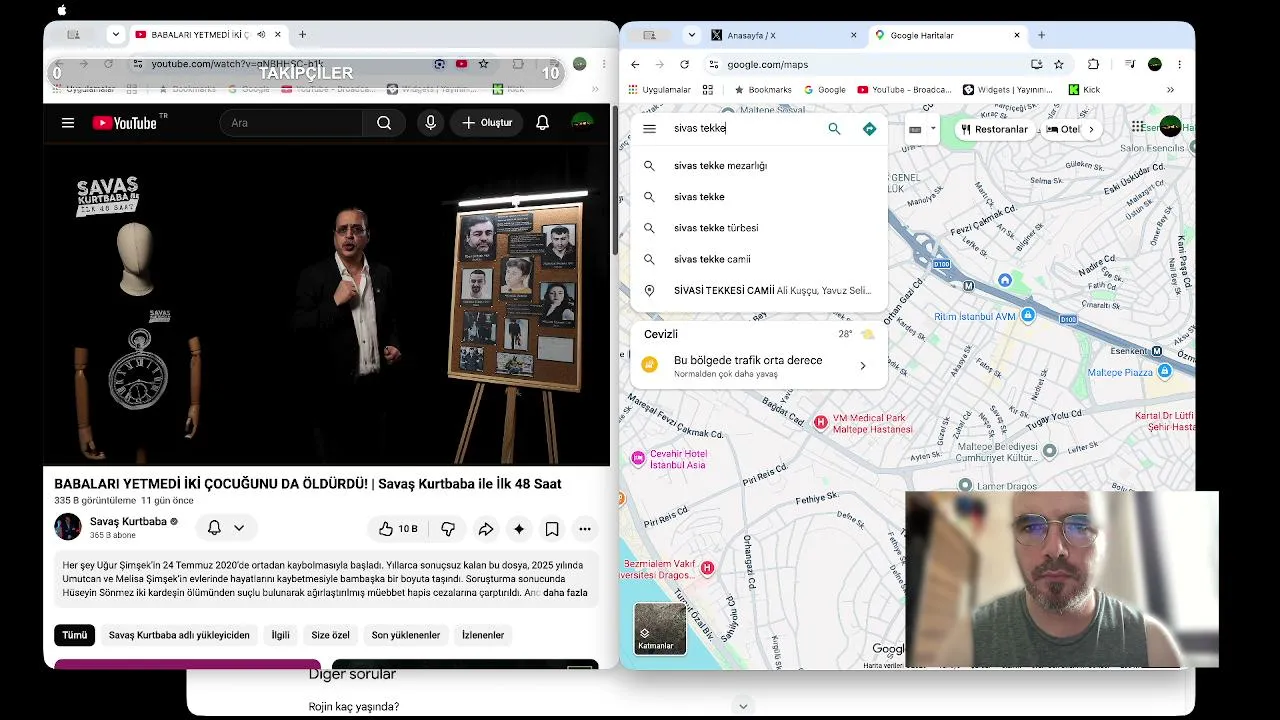Open more actions (three dots) under the video
1280x720 pixels.
(x=585, y=529)
